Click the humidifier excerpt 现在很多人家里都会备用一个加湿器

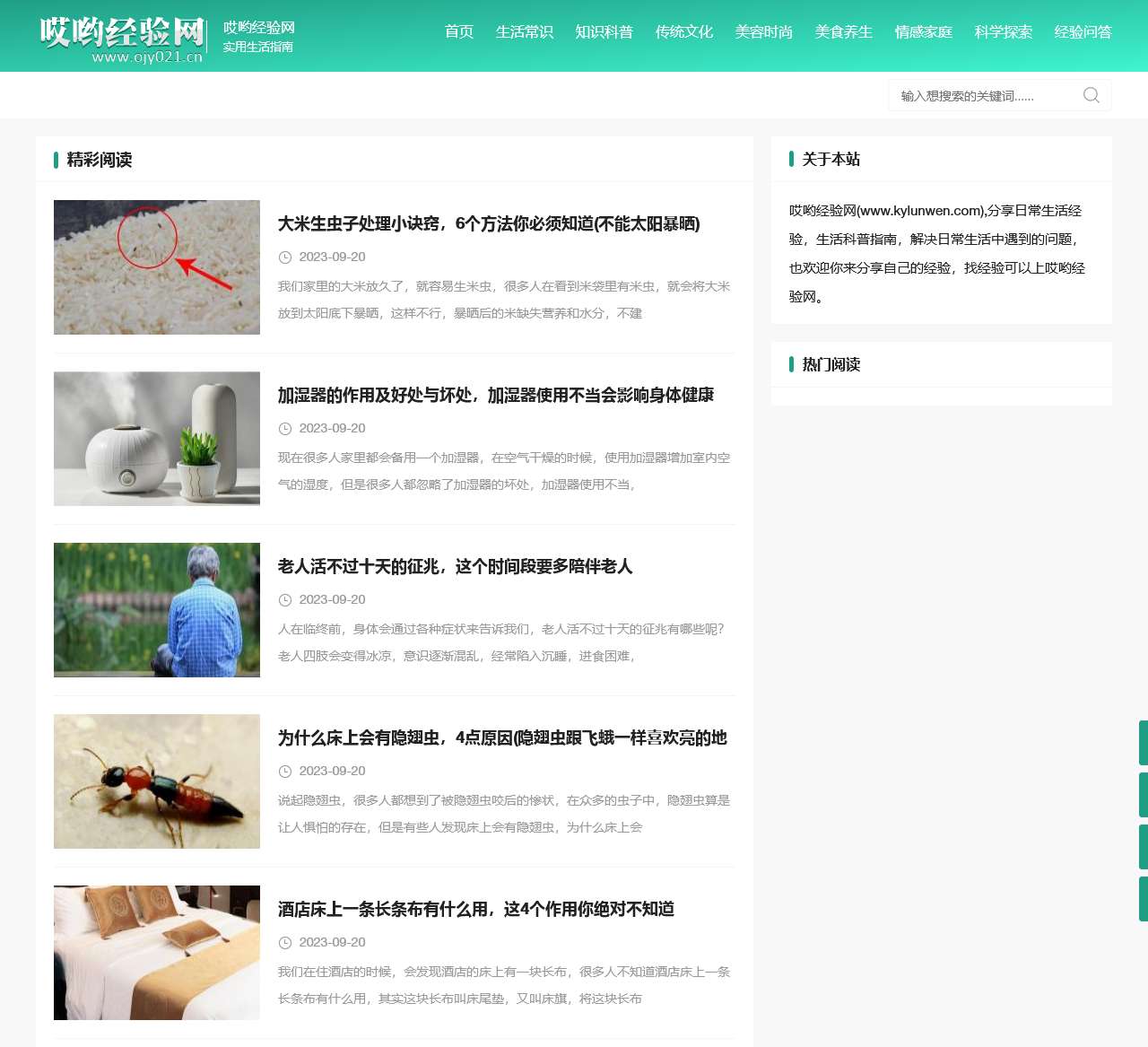504,471
